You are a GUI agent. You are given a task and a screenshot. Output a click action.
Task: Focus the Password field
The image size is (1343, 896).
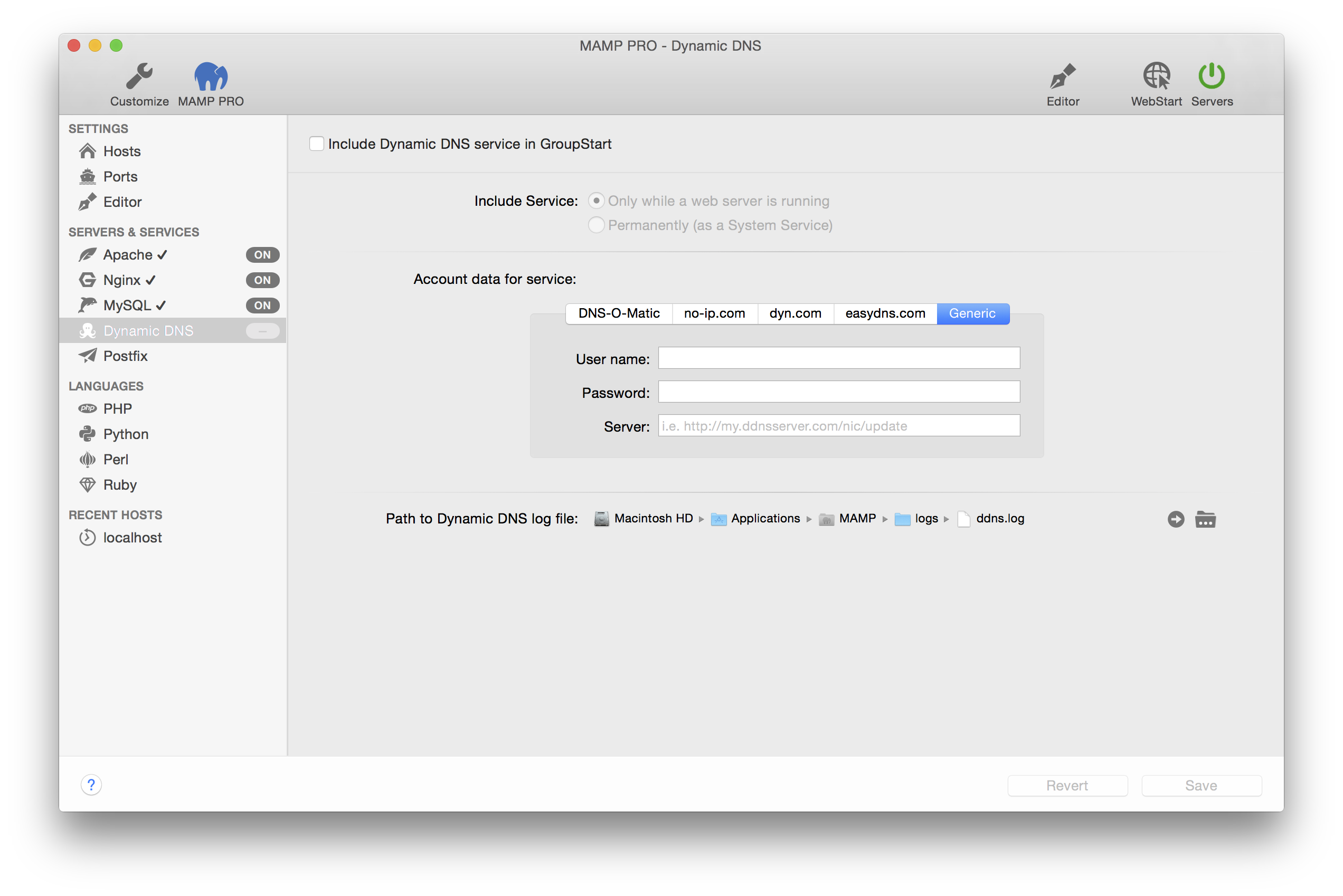pos(839,392)
